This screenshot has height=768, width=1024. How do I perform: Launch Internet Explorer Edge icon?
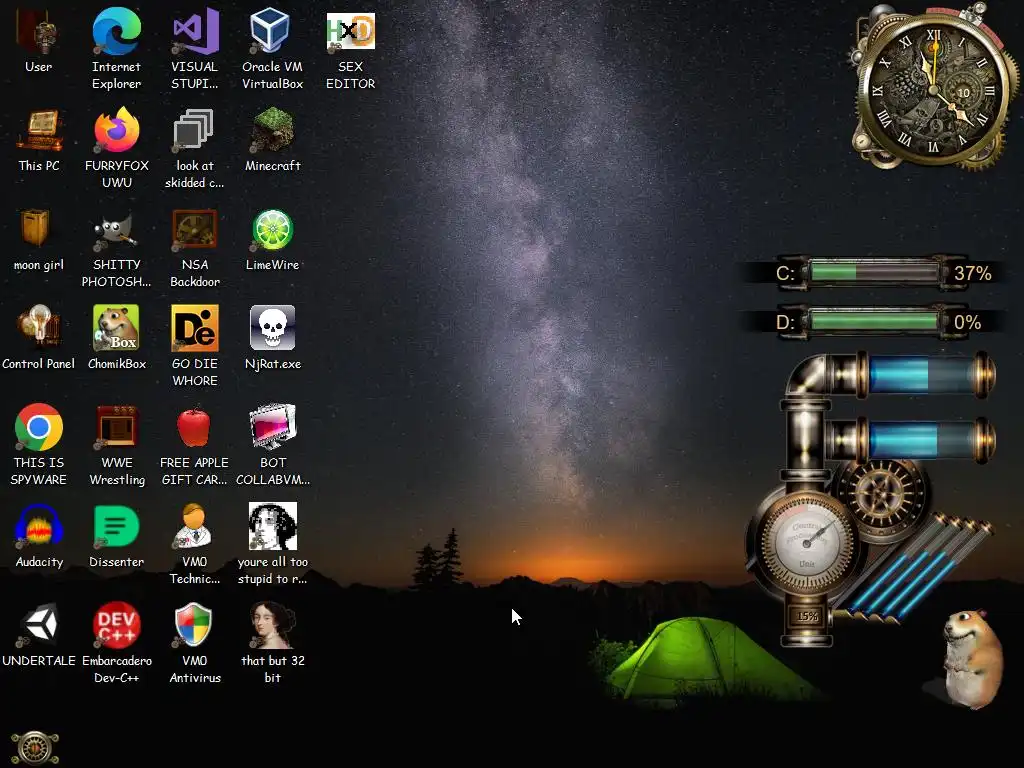pos(116,31)
